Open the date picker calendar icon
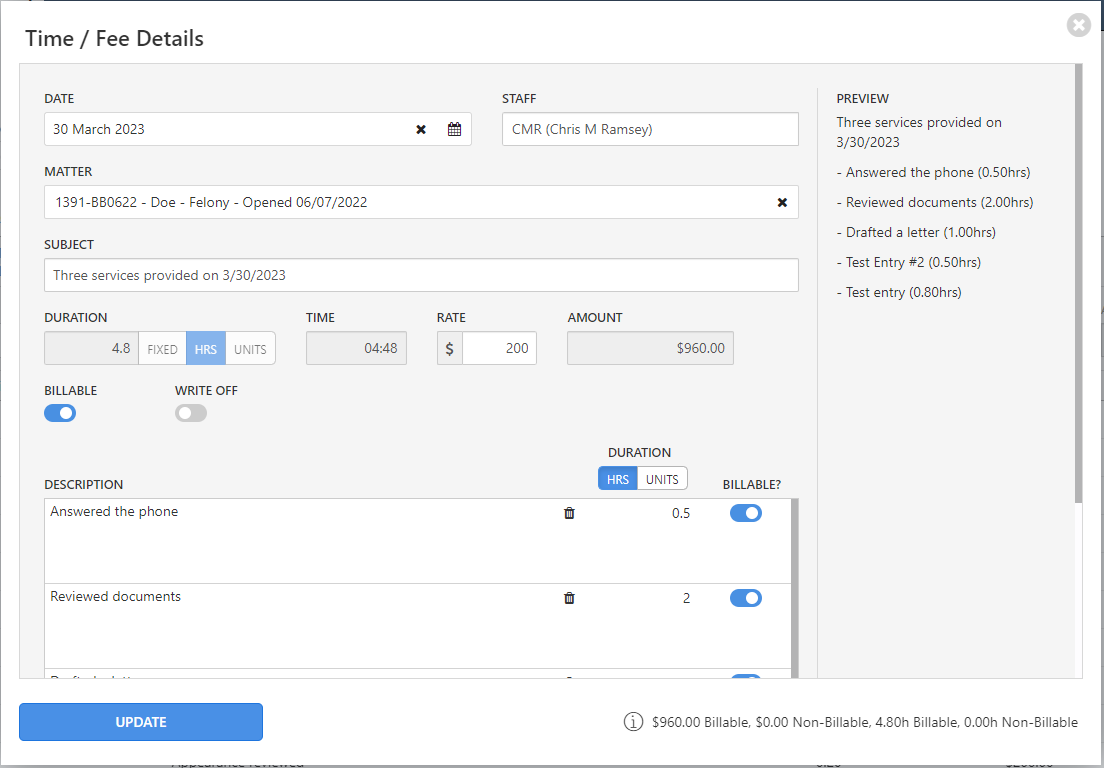The width and height of the screenshot is (1104, 768). [x=453, y=128]
